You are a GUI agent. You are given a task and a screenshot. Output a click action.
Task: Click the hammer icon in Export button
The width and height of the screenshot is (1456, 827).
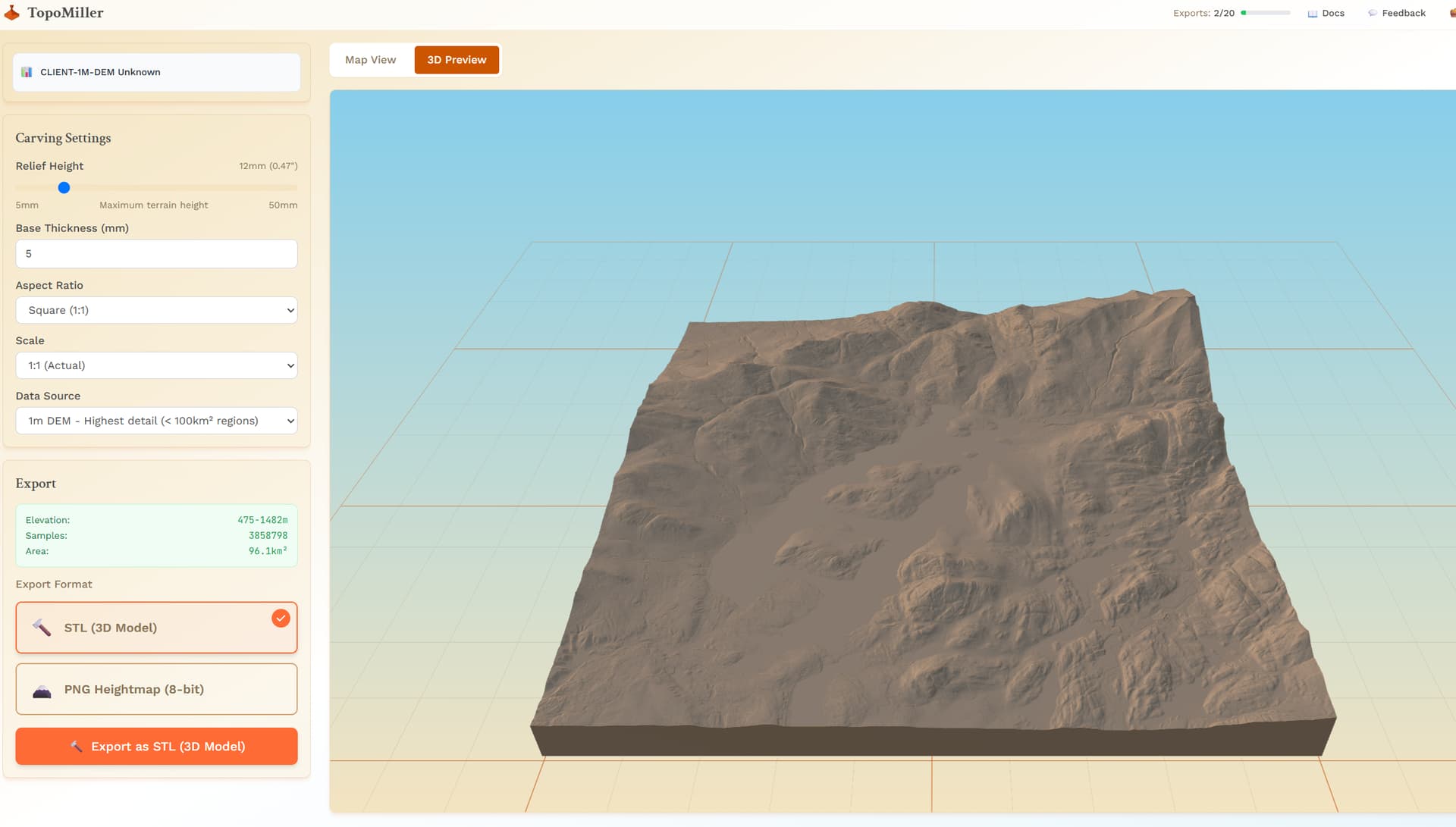76,747
